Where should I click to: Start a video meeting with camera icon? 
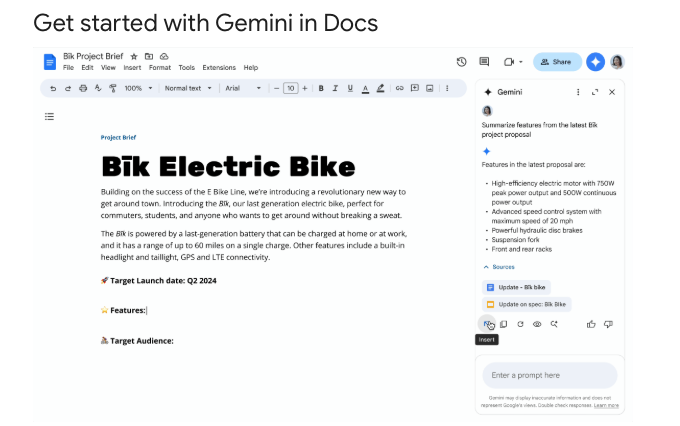tap(509, 62)
